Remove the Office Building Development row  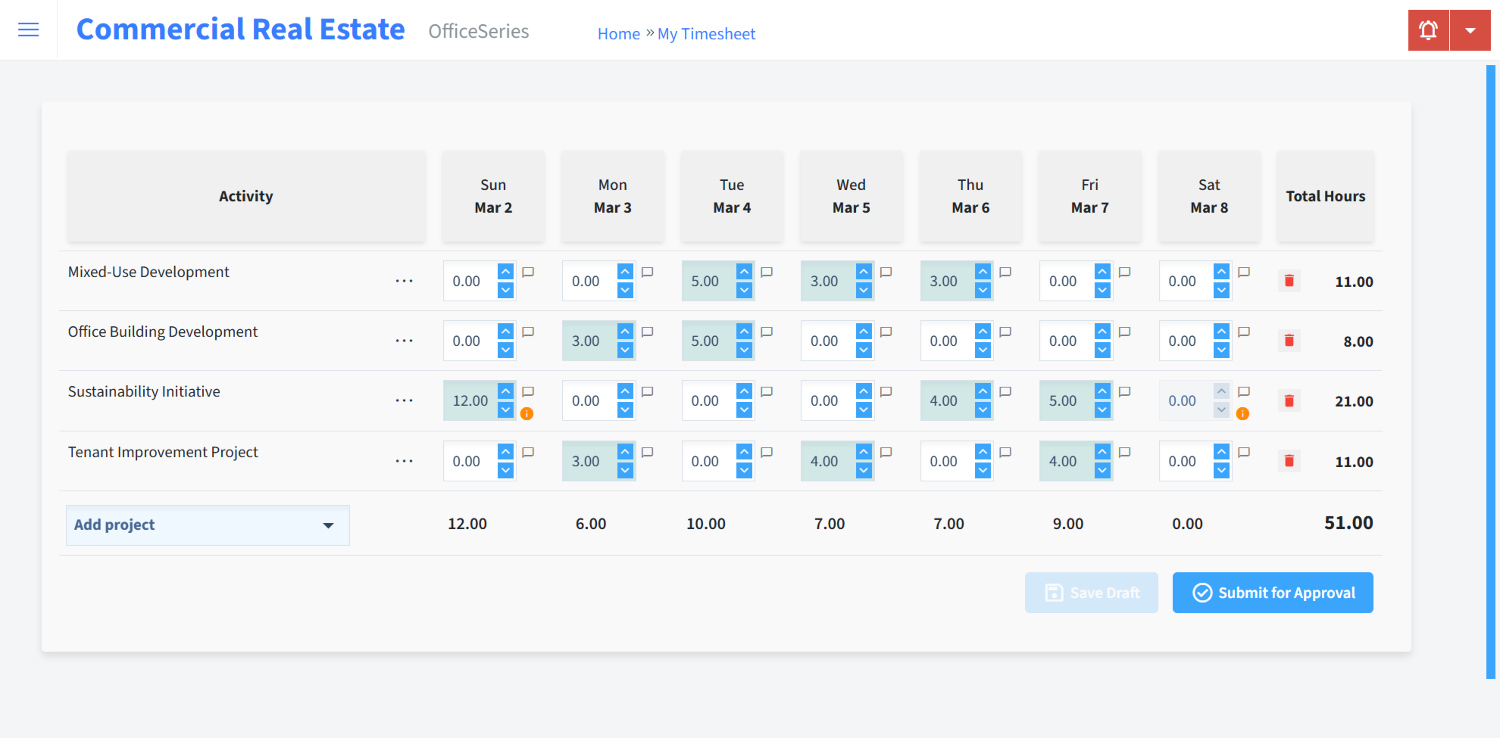pyautogui.click(x=1288, y=340)
